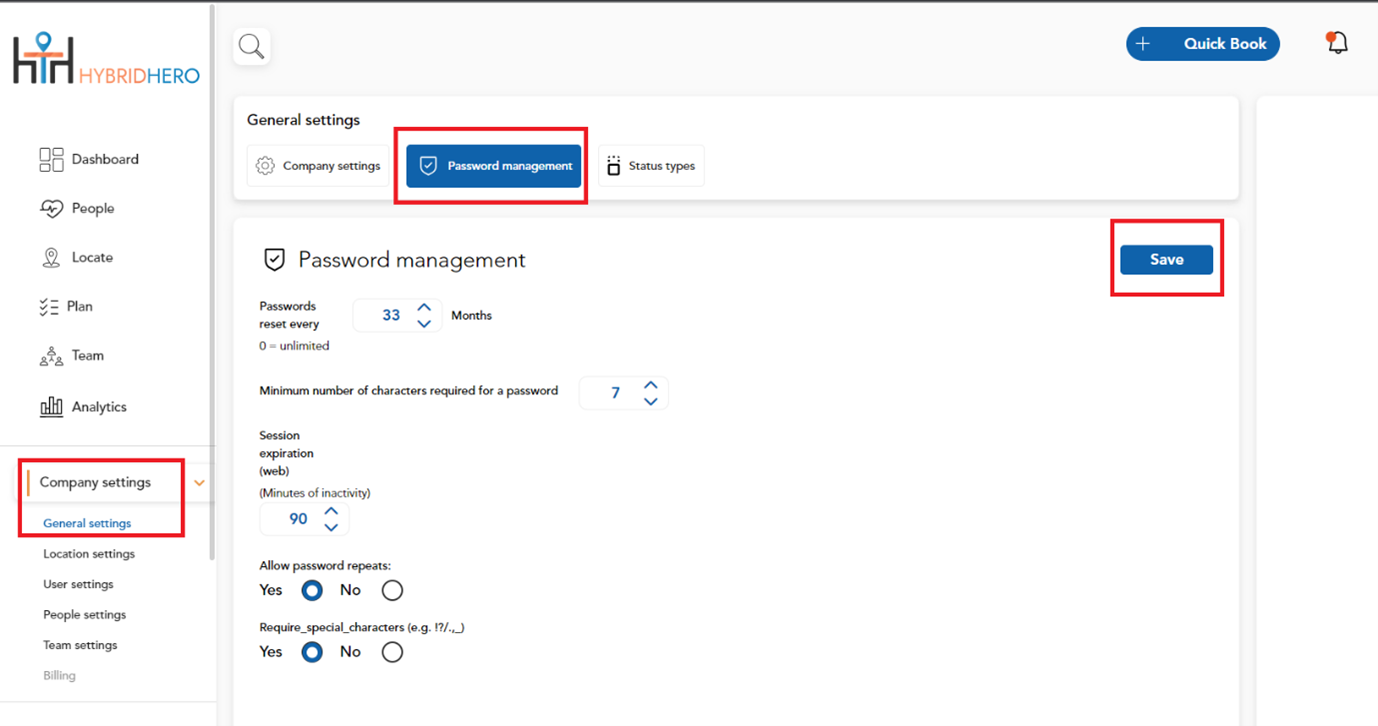Screen dimensions: 1378x726
Task: Open notifications bell icon
Action: pyautogui.click(x=1337, y=43)
